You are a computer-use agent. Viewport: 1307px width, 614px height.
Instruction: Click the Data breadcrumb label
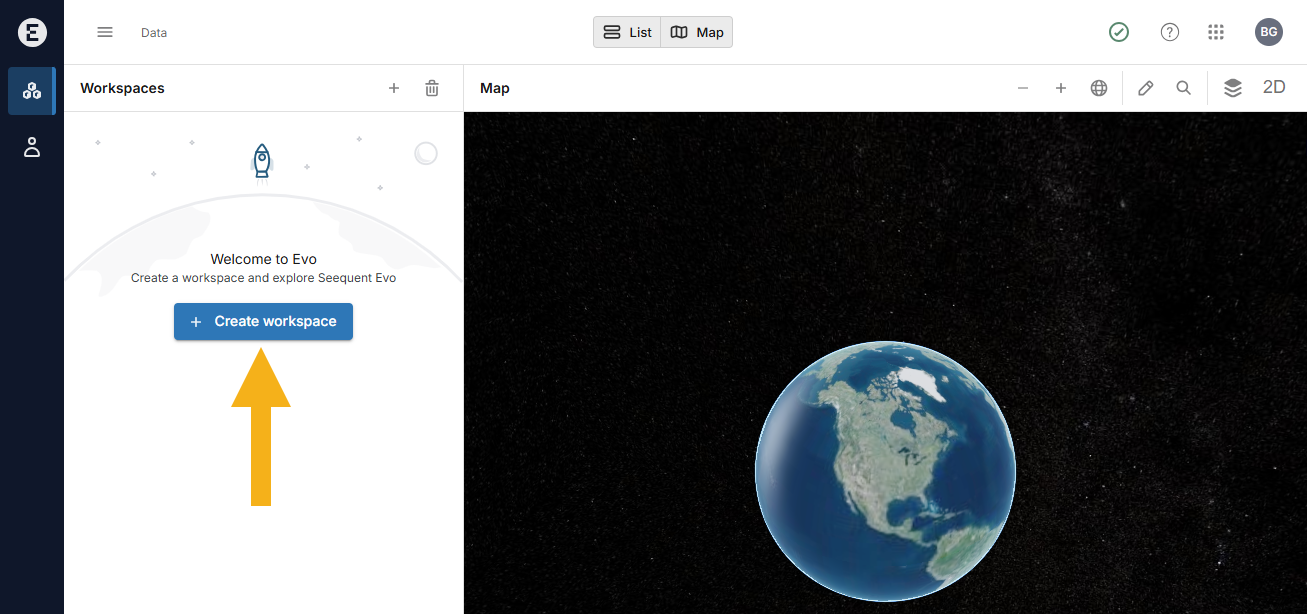154,32
